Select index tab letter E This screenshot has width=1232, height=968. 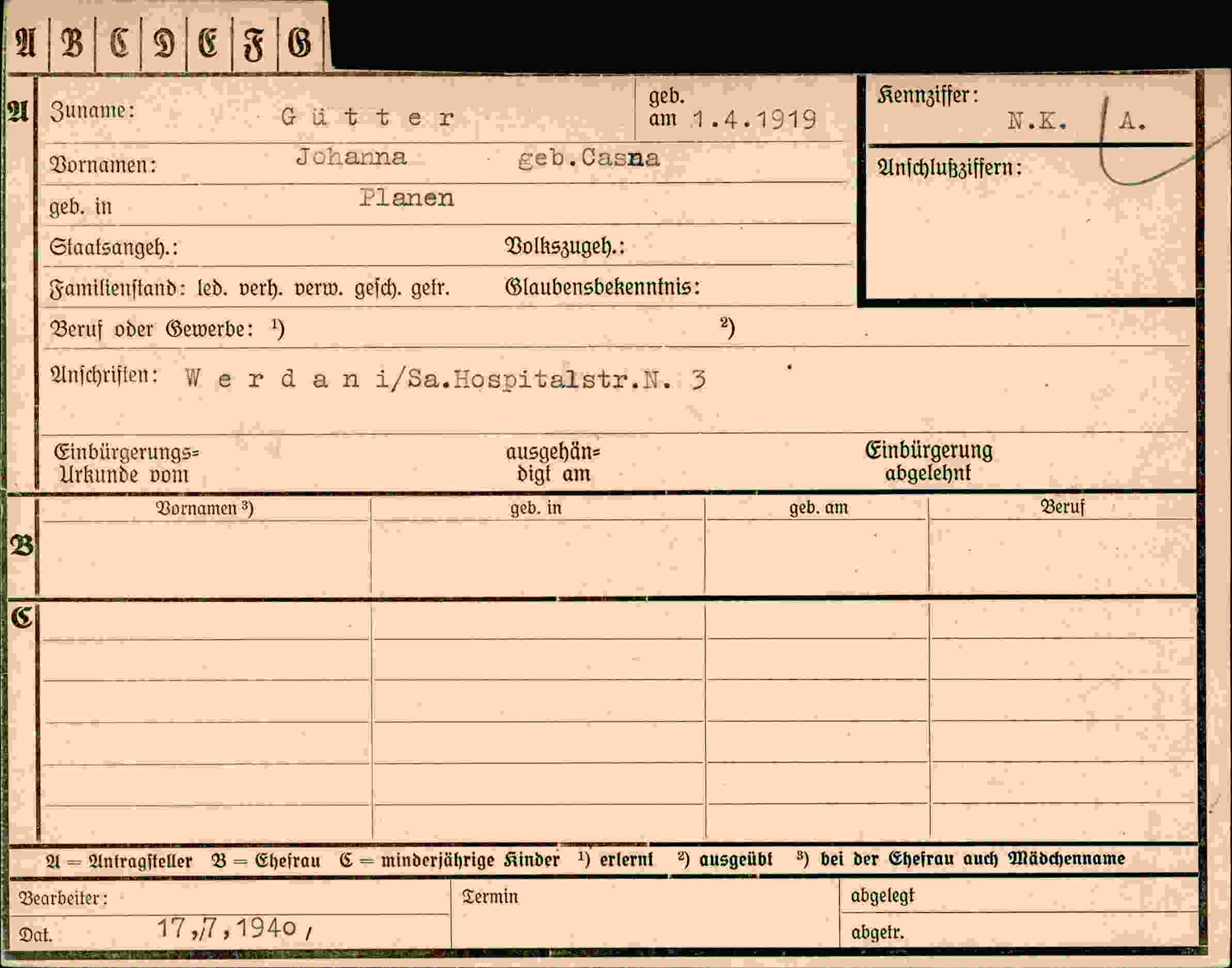(x=209, y=43)
